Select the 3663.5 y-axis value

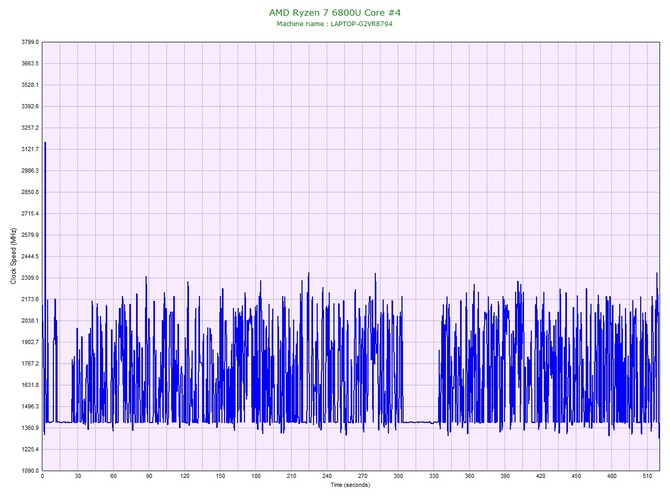(30, 64)
